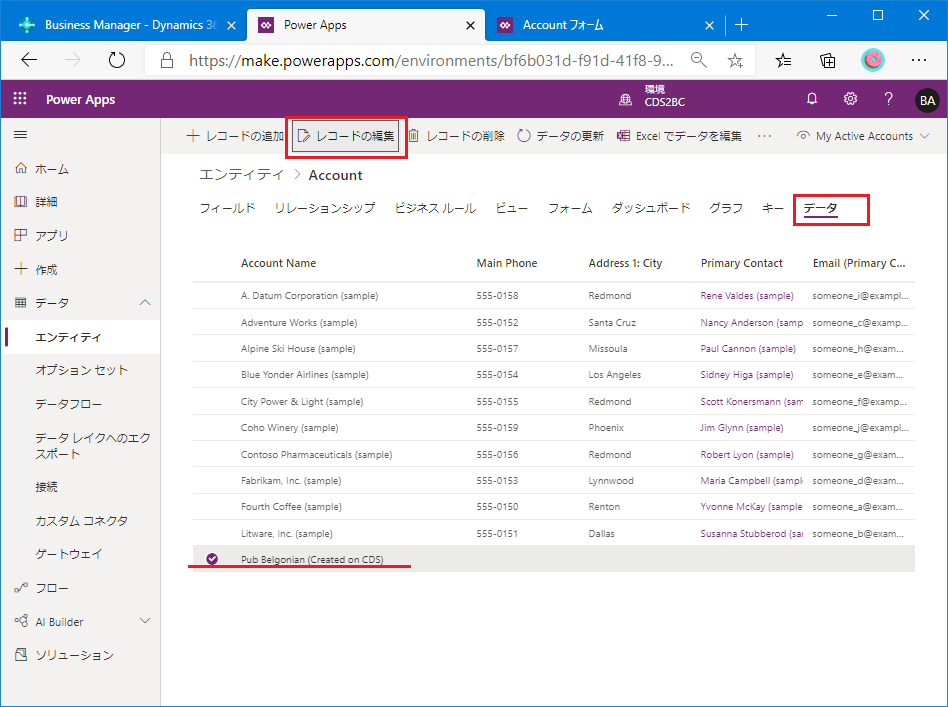Open browser settings and more ellipsis
The height and width of the screenshot is (707, 948).
tap(918, 60)
